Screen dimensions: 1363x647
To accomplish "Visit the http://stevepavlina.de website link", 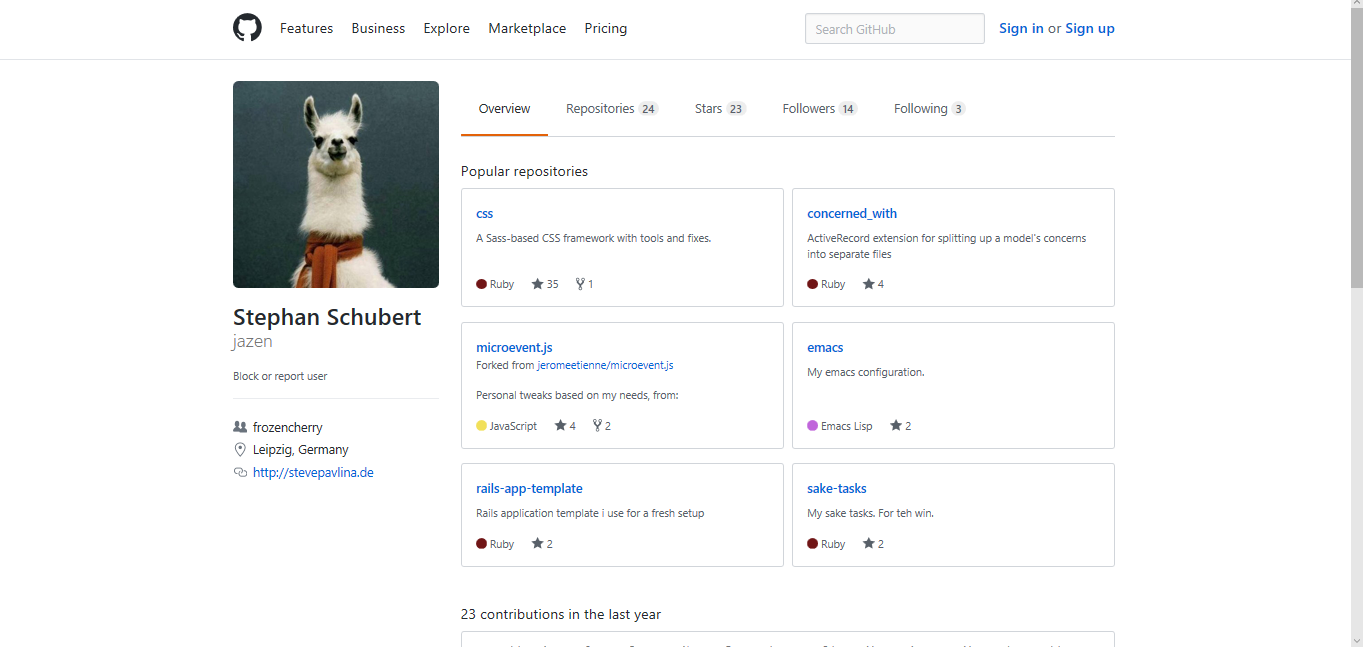I will [x=313, y=473].
